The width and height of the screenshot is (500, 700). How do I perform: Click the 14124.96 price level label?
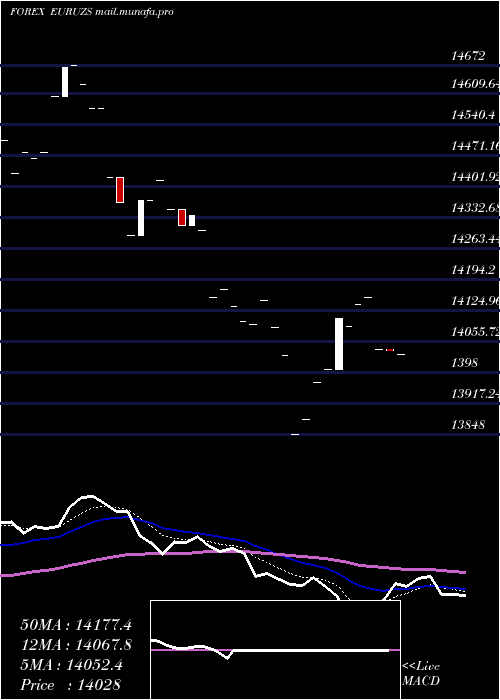pos(475,300)
